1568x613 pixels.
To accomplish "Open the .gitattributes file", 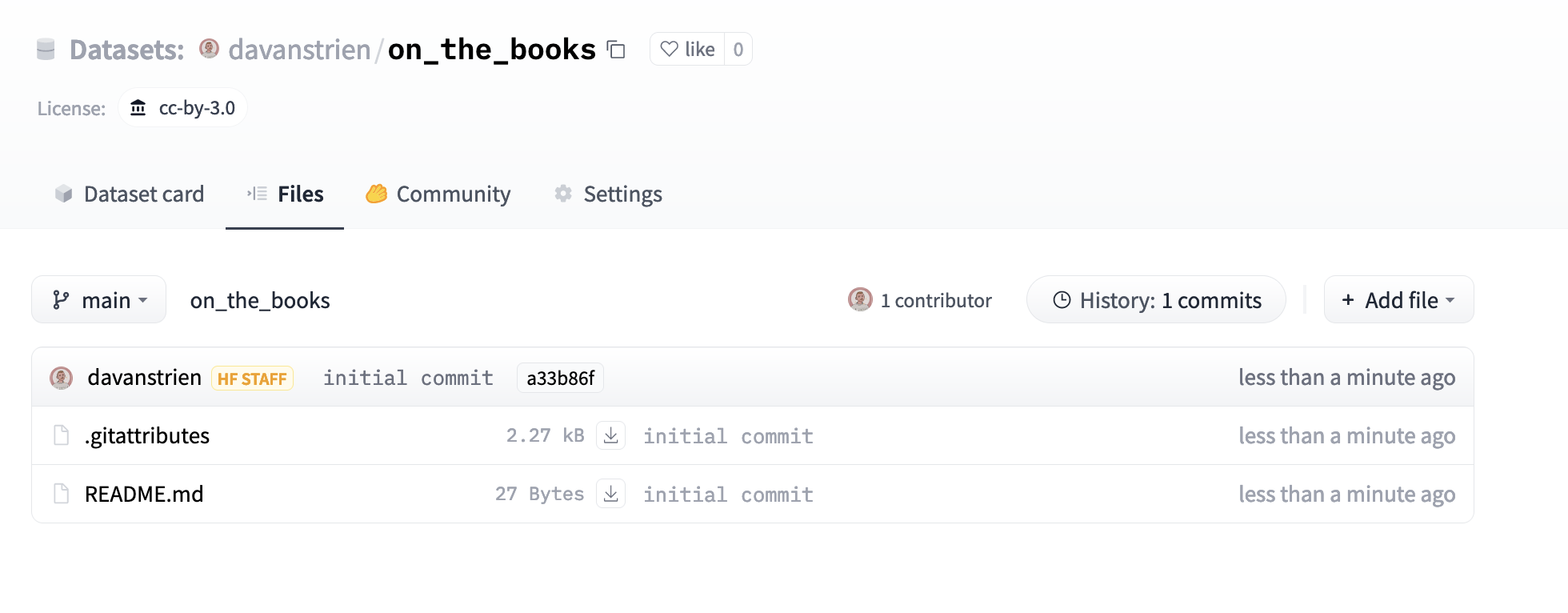I will click(x=147, y=435).
